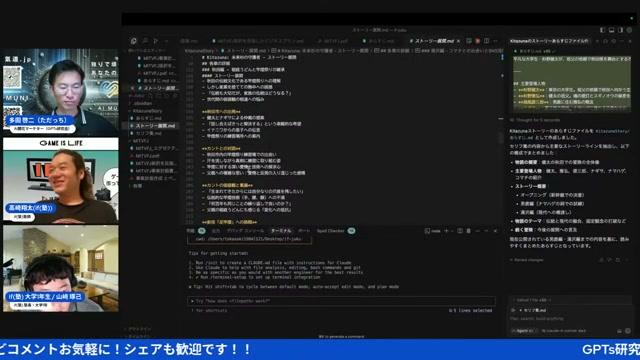Close the bottom panel
The image size is (640, 360).
tap(495, 231)
